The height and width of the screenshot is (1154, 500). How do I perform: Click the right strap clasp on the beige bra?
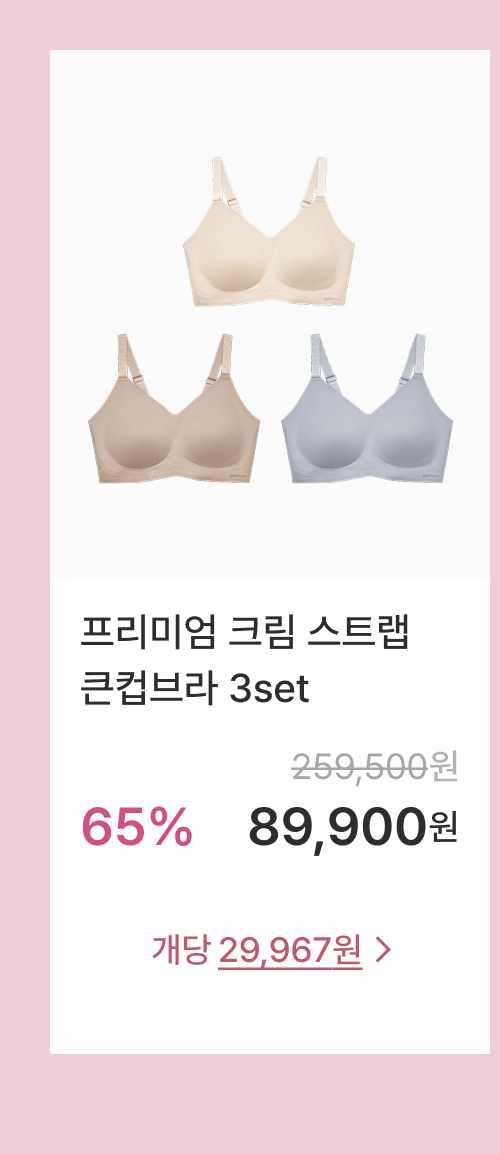[x=211, y=378]
